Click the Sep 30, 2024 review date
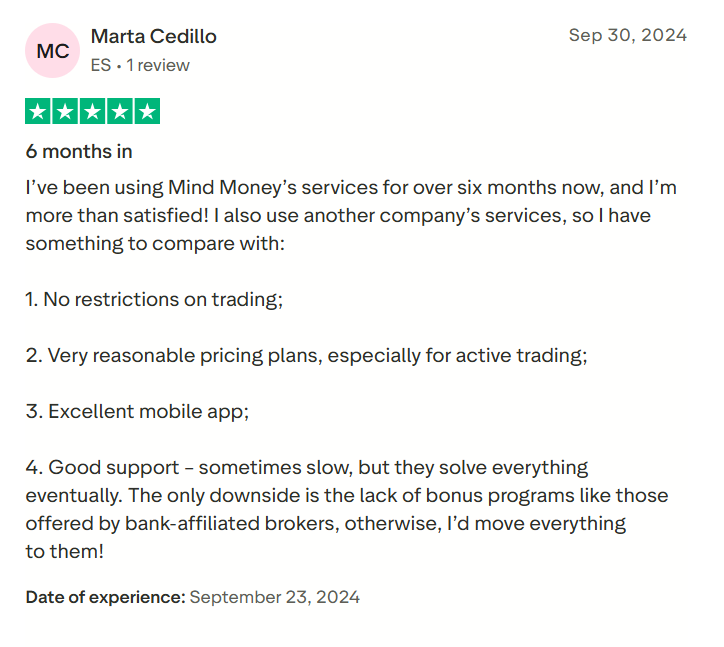724x647 pixels. [627, 35]
